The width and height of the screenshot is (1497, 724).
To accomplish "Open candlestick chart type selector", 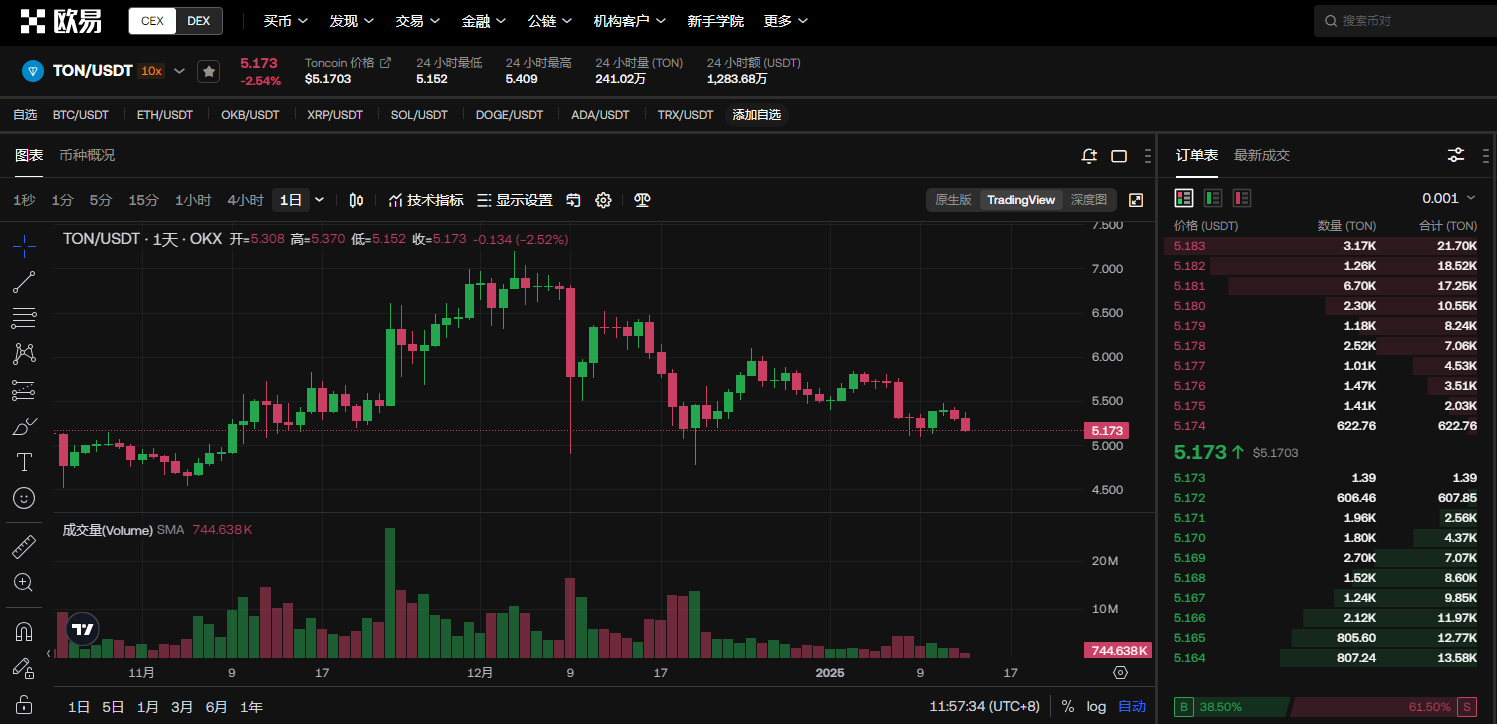I will pyautogui.click(x=356, y=200).
